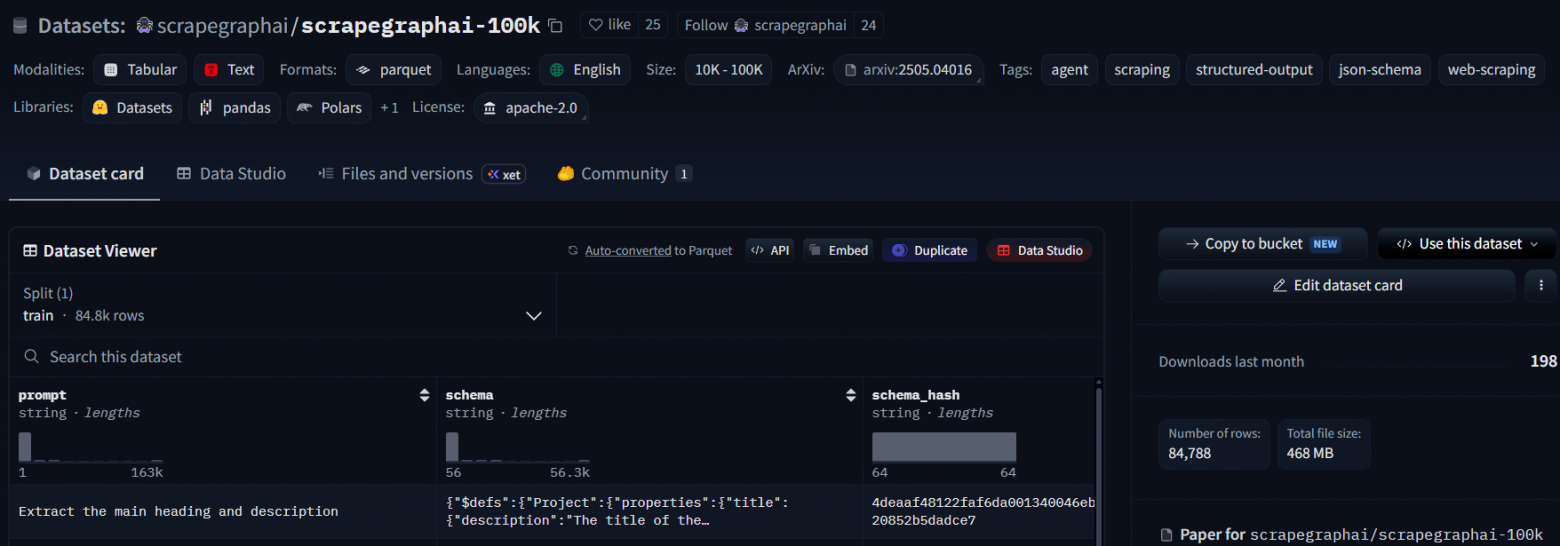Select the 'Extract the main heading and description' cell
1560x546 pixels.
pos(223,512)
